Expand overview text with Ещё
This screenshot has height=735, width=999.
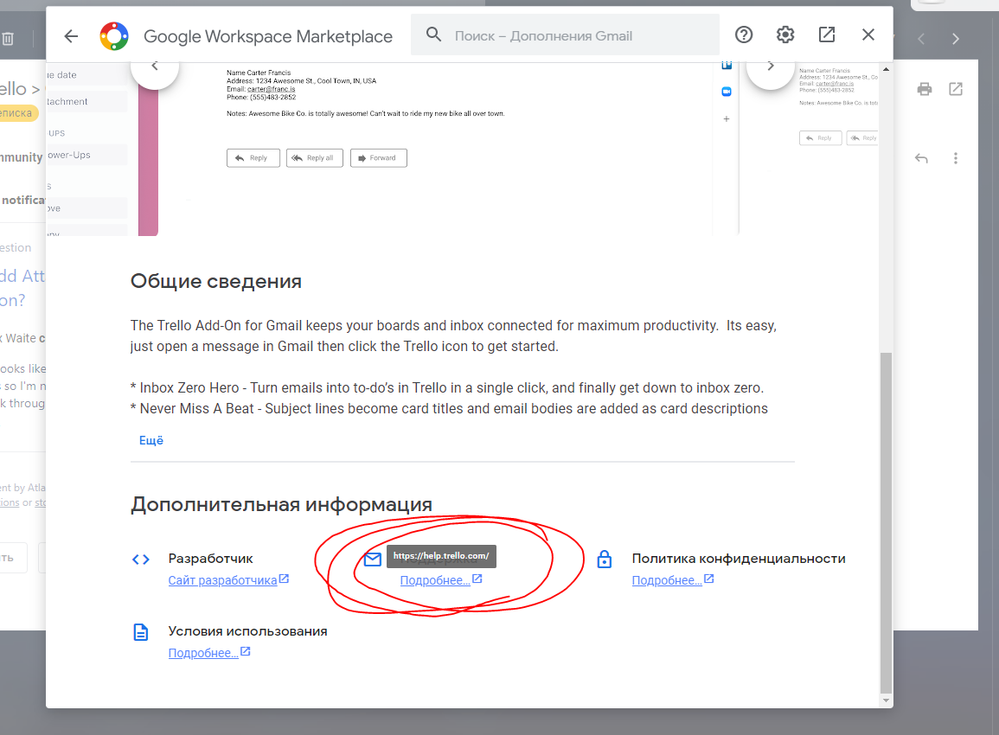click(151, 440)
